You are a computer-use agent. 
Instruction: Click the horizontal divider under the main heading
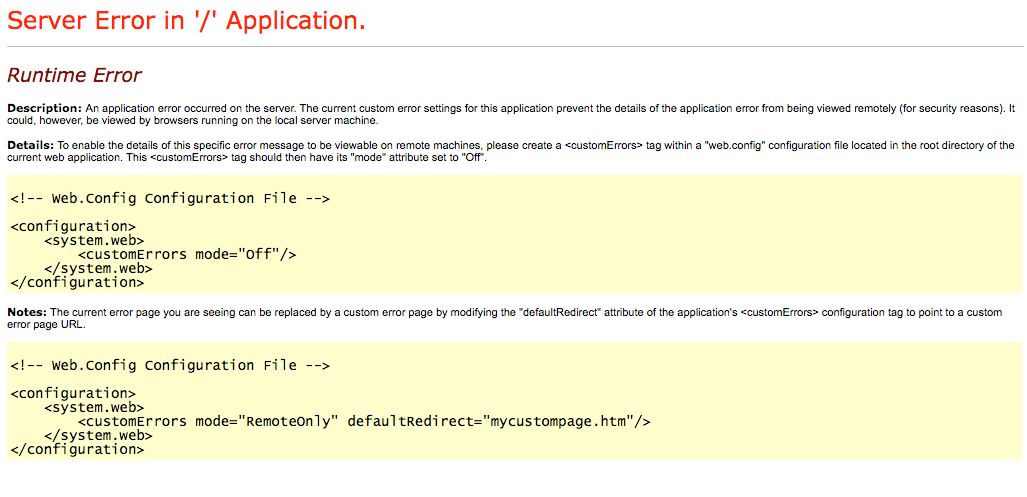coord(513,46)
